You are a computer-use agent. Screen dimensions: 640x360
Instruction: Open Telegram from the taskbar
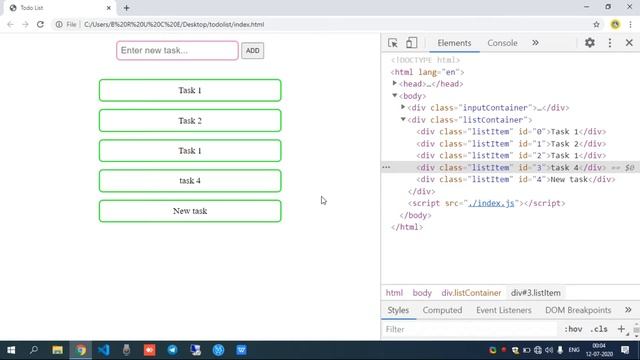(172, 350)
